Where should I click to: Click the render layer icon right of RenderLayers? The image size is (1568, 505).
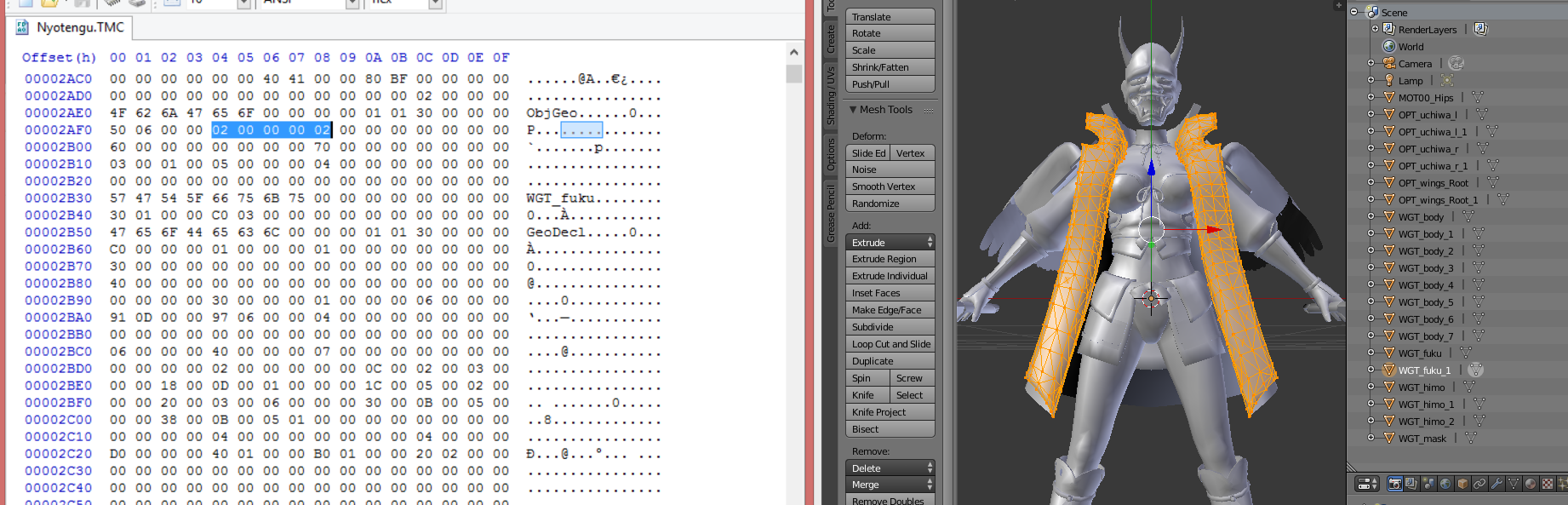[1481, 29]
